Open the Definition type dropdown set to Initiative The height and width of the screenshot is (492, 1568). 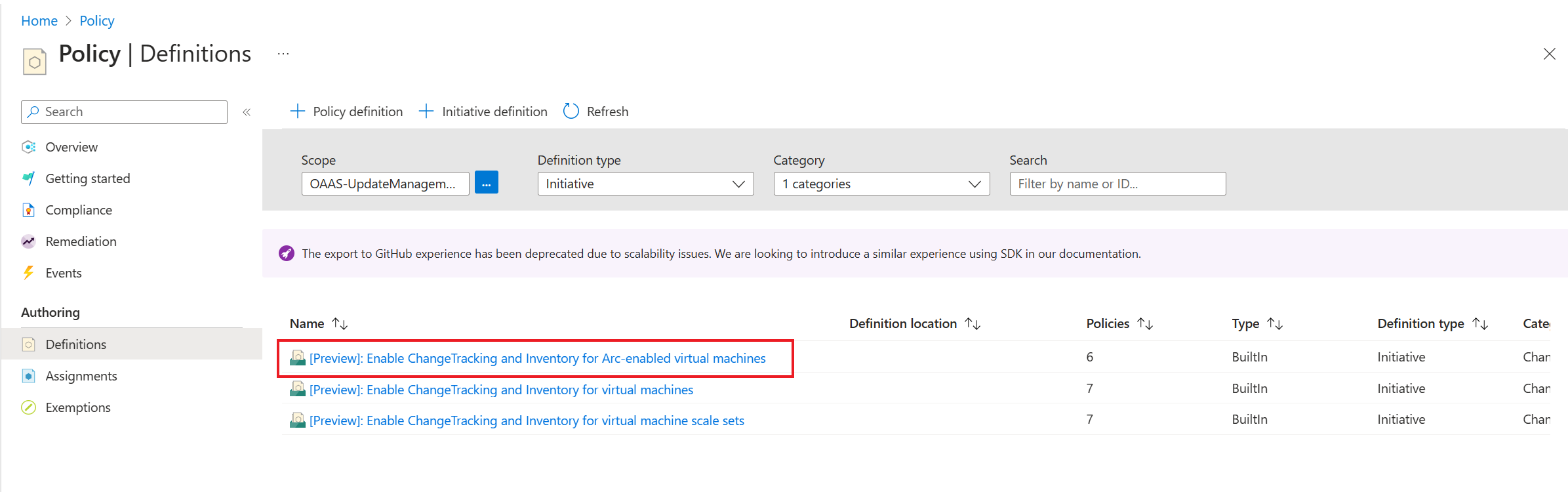coord(645,184)
